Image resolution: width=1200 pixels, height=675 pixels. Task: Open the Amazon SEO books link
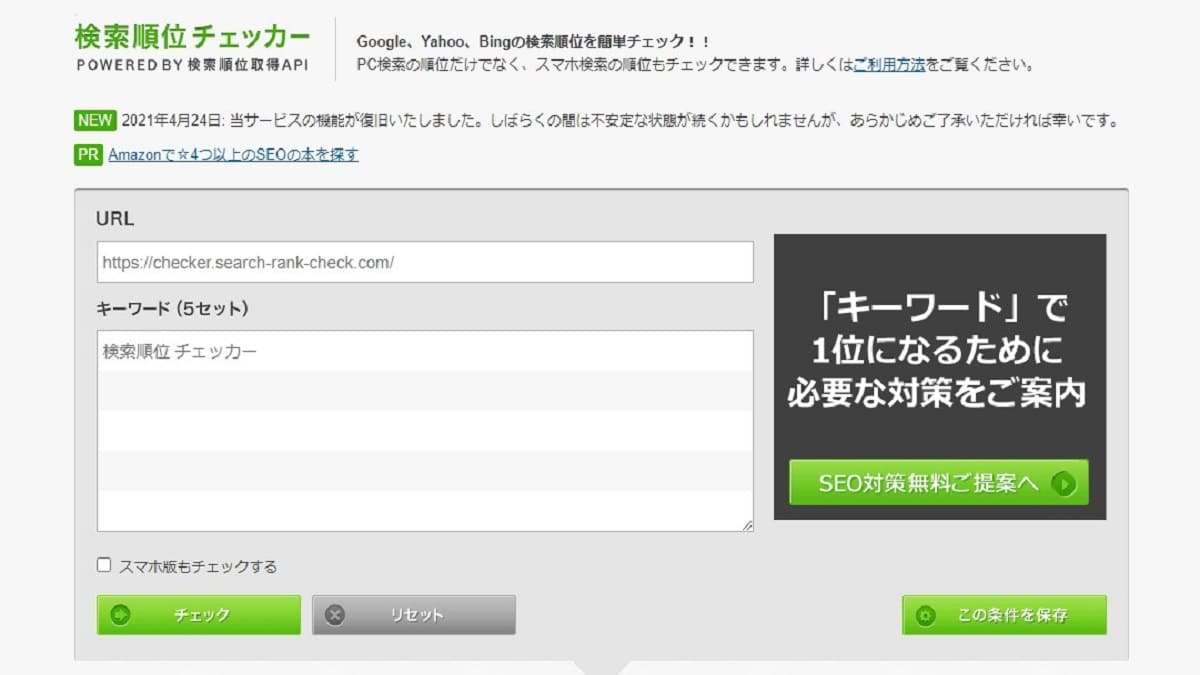click(233, 154)
